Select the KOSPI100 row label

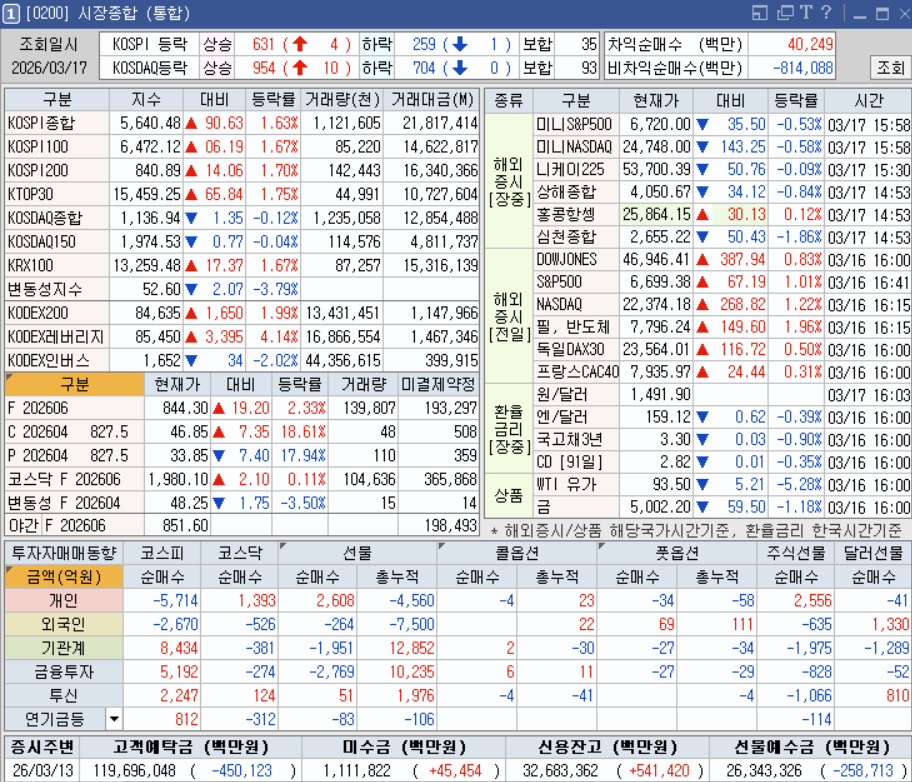pos(57,147)
